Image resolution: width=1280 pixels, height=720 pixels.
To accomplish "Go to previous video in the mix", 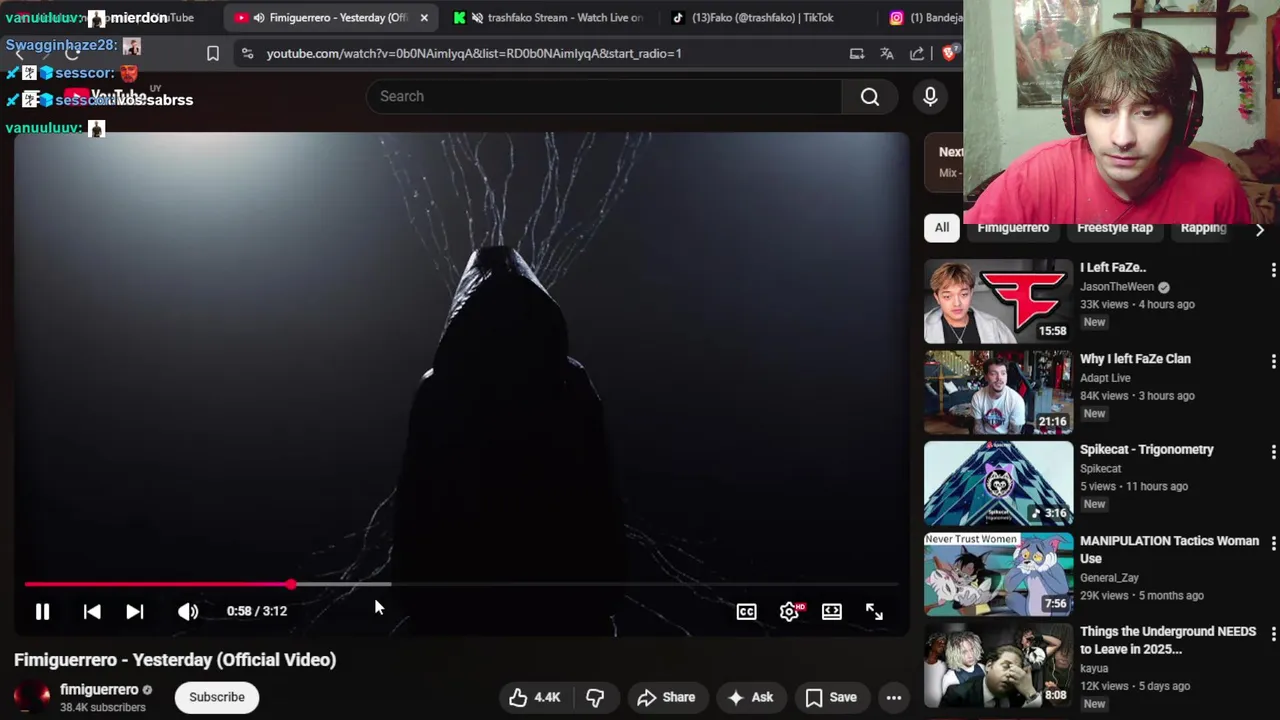I will click(91, 611).
